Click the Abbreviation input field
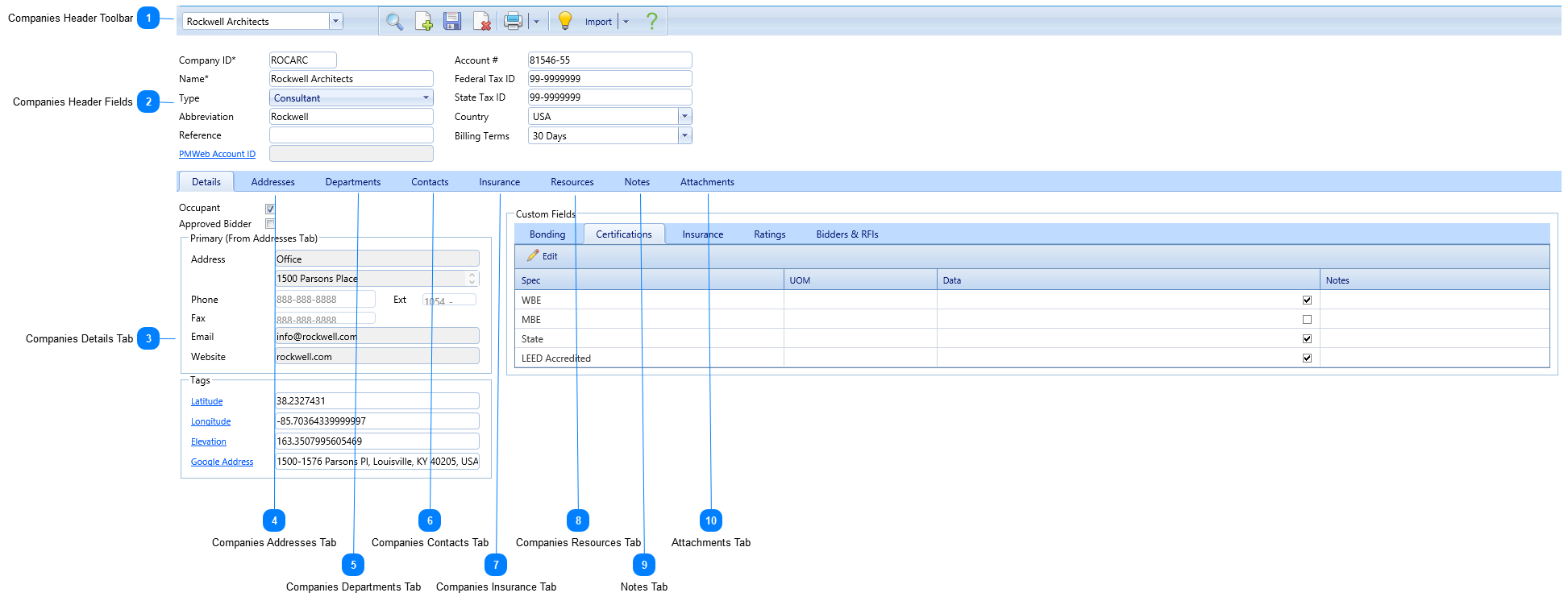 [x=351, y=116]
